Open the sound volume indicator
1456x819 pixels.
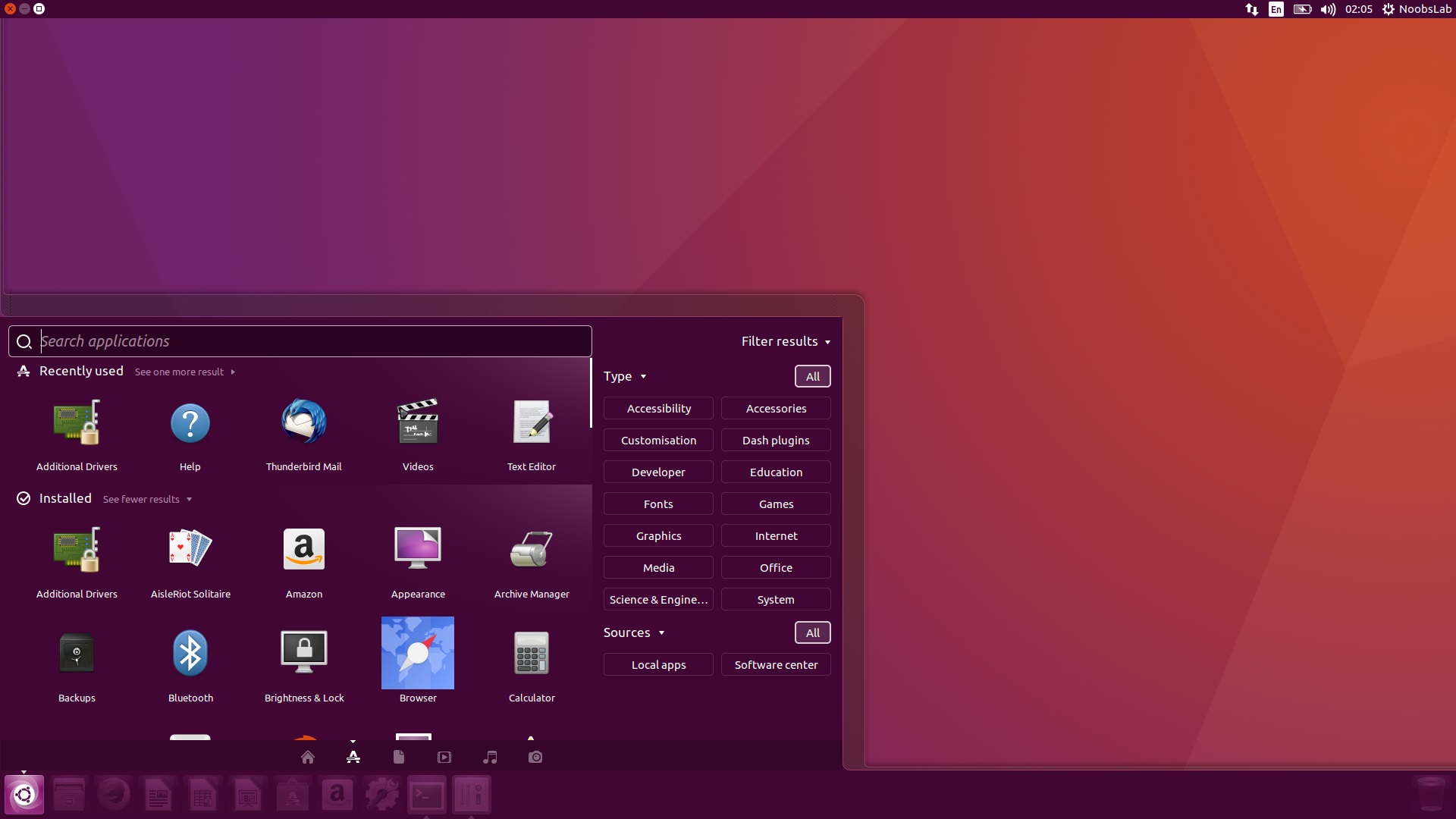coord(1328,9)
